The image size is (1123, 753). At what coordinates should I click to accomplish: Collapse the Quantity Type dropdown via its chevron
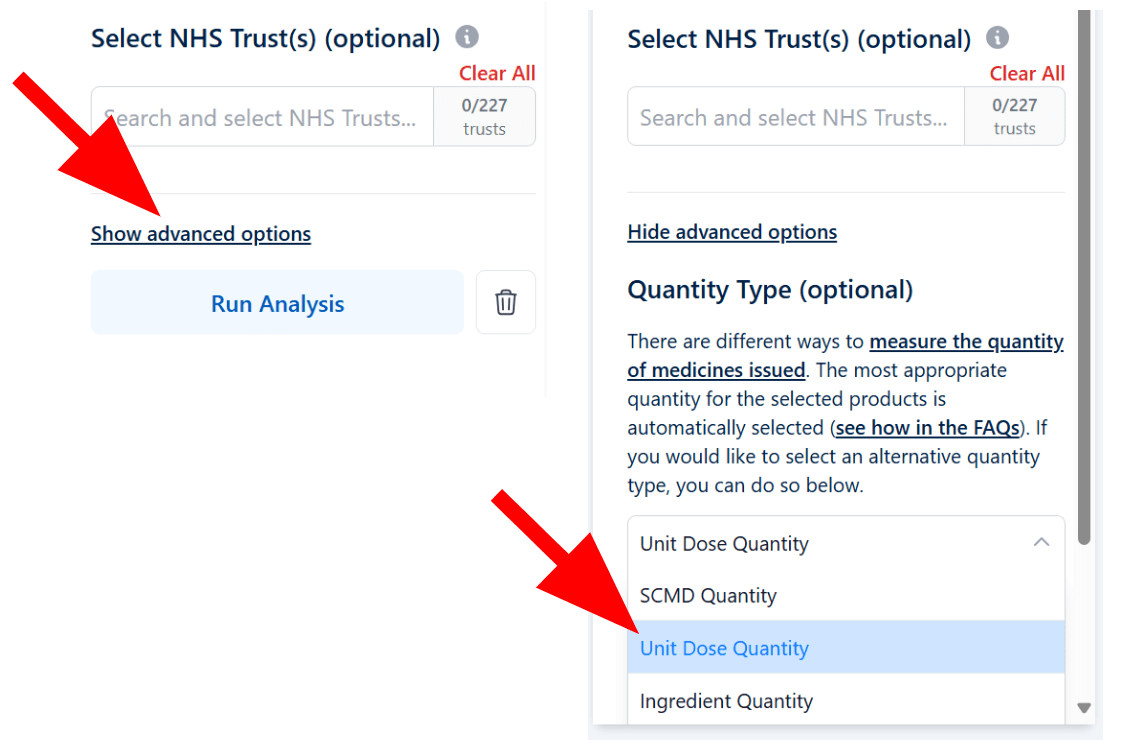coord(1042,541)
